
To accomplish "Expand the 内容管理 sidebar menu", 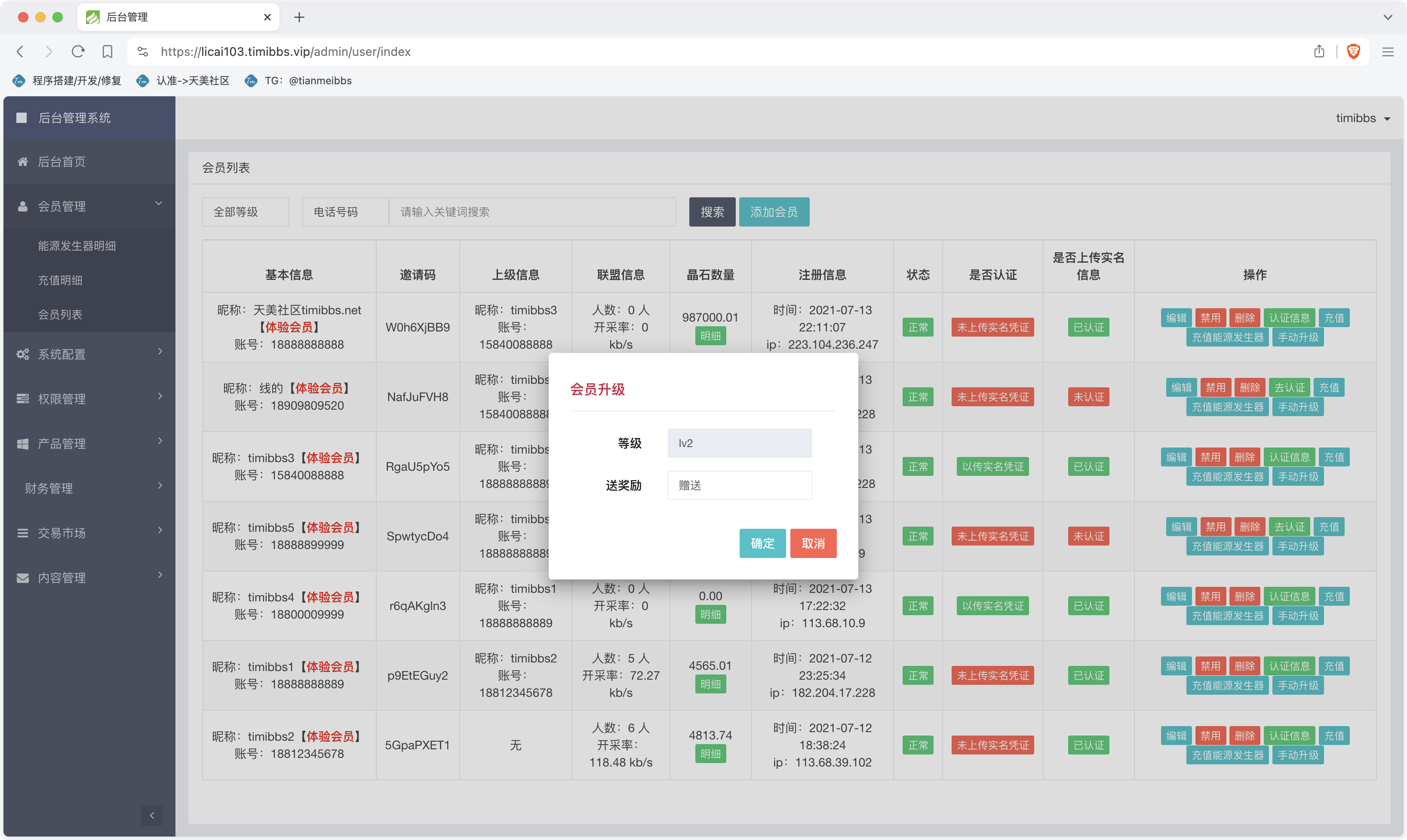I will point(89,577).
